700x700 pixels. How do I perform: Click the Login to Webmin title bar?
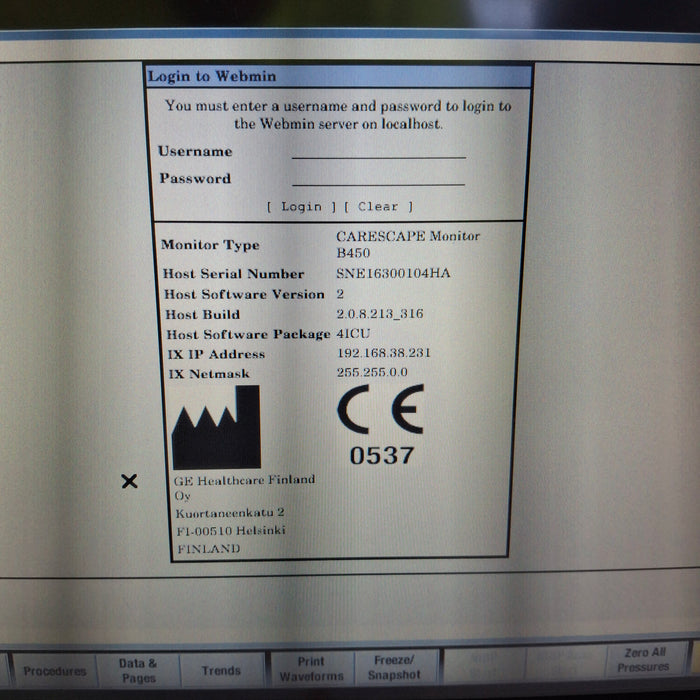pos(339,76)
